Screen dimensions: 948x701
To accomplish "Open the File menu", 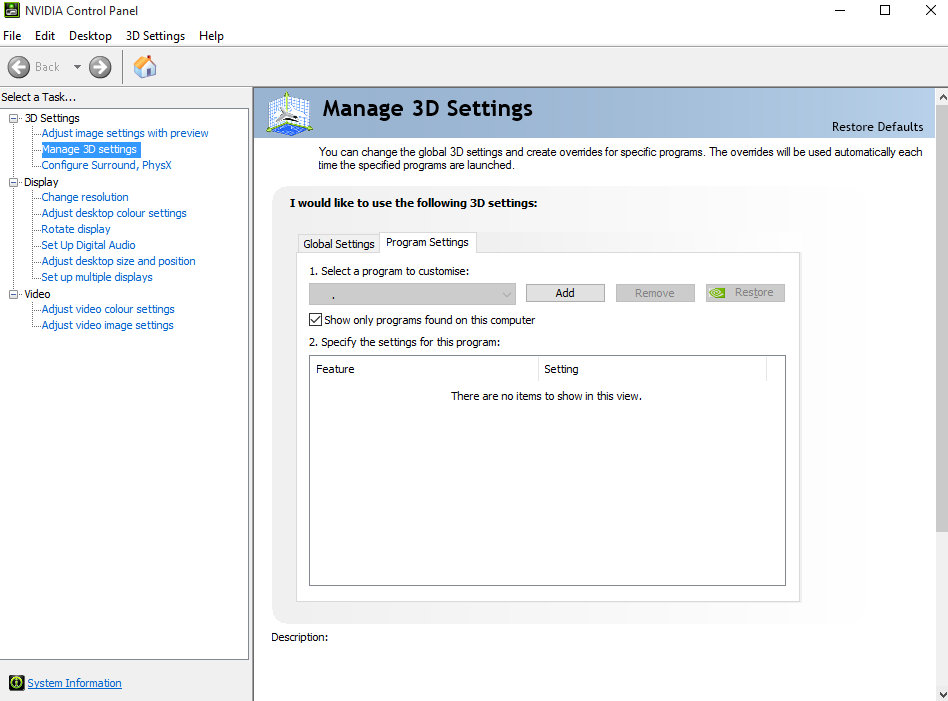I will click(x=12, y=36).
